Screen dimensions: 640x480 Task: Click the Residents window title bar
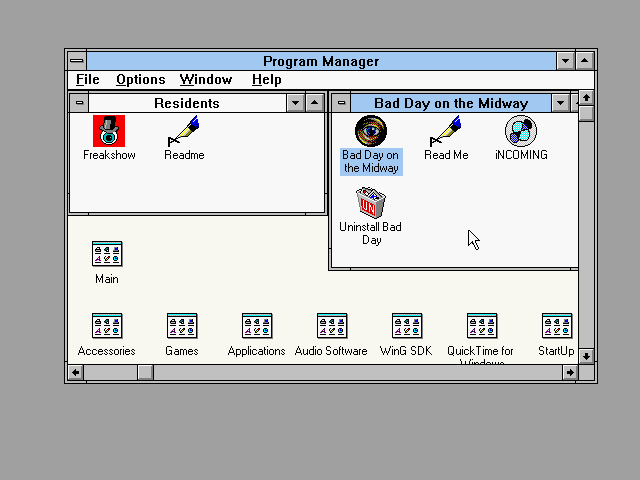click(187, 103)
